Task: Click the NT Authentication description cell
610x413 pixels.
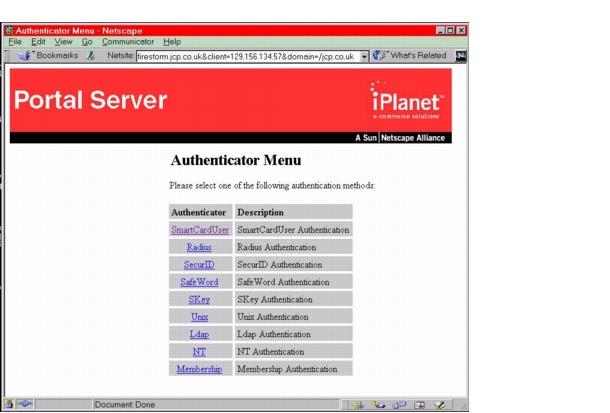Action: [x=294, y=352]
